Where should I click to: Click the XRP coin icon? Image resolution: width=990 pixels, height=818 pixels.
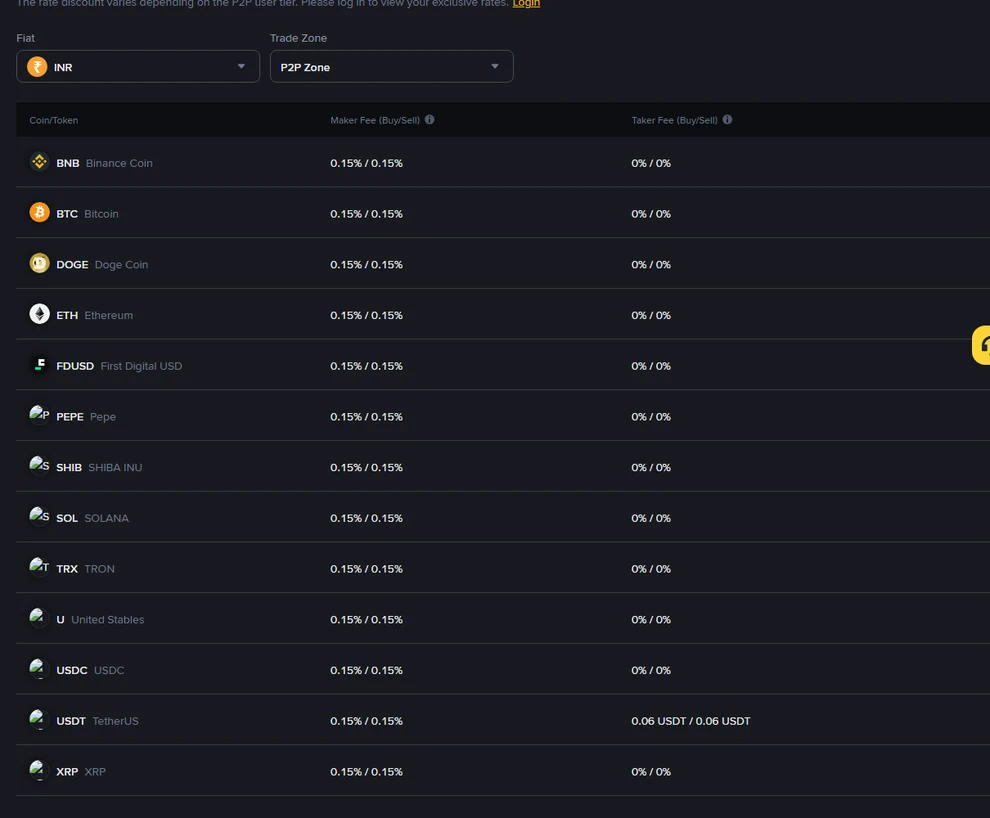tap(39, 770)
